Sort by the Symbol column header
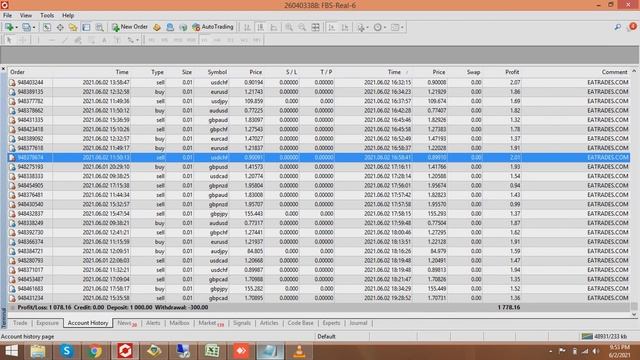 click(217, 72)
